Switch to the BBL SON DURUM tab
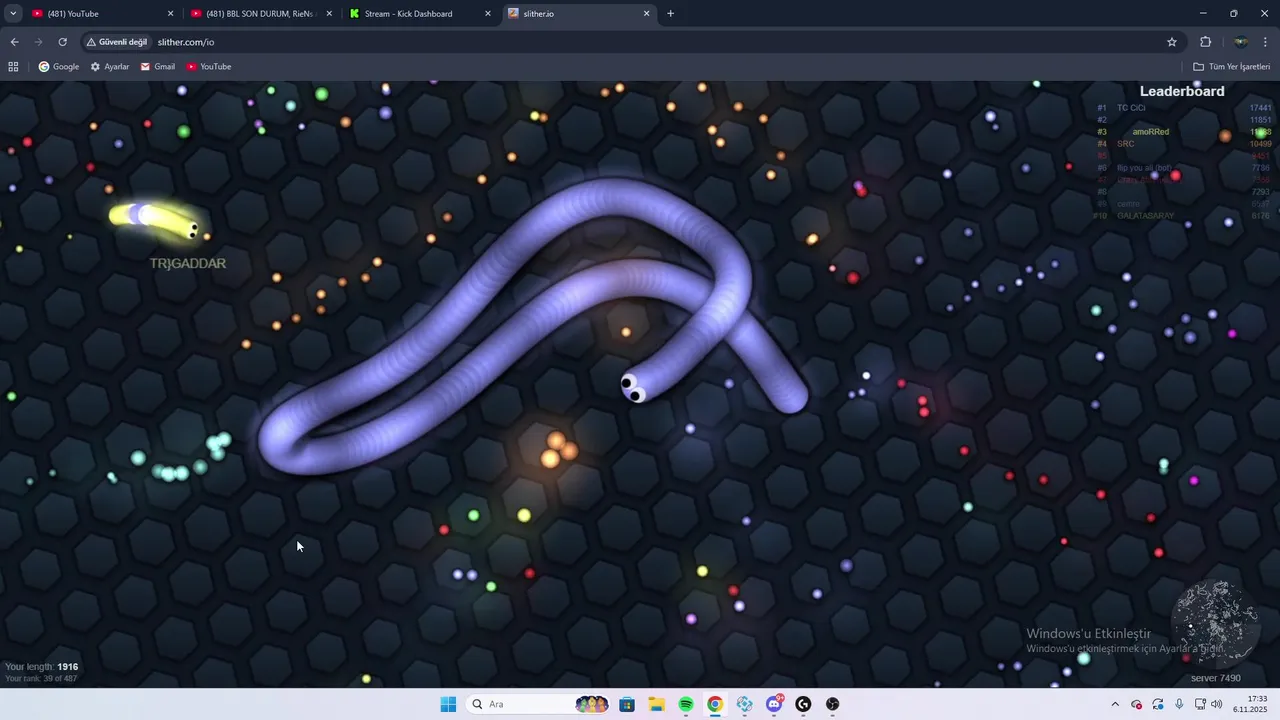The width and height of the screenshot is (1280, 720). [261, 14]
